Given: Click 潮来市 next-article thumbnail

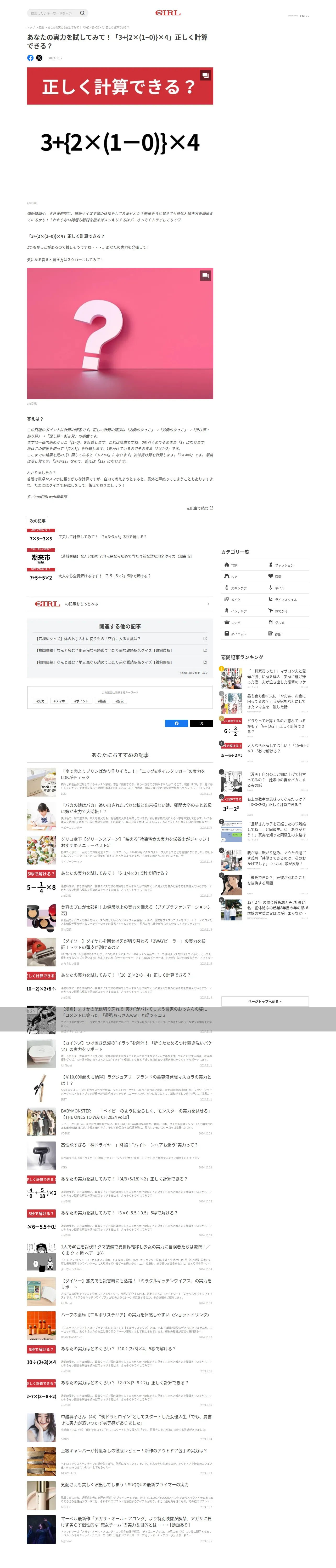Looking at the screenshot, I should pos(41,556).
